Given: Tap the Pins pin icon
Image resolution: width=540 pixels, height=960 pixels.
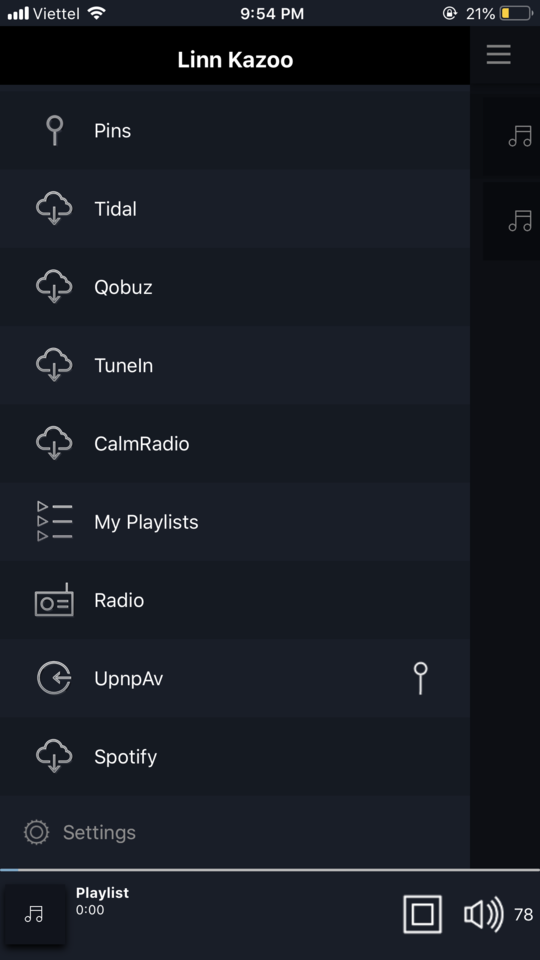Looking at the screenshot, I should [x=54, y=130].
